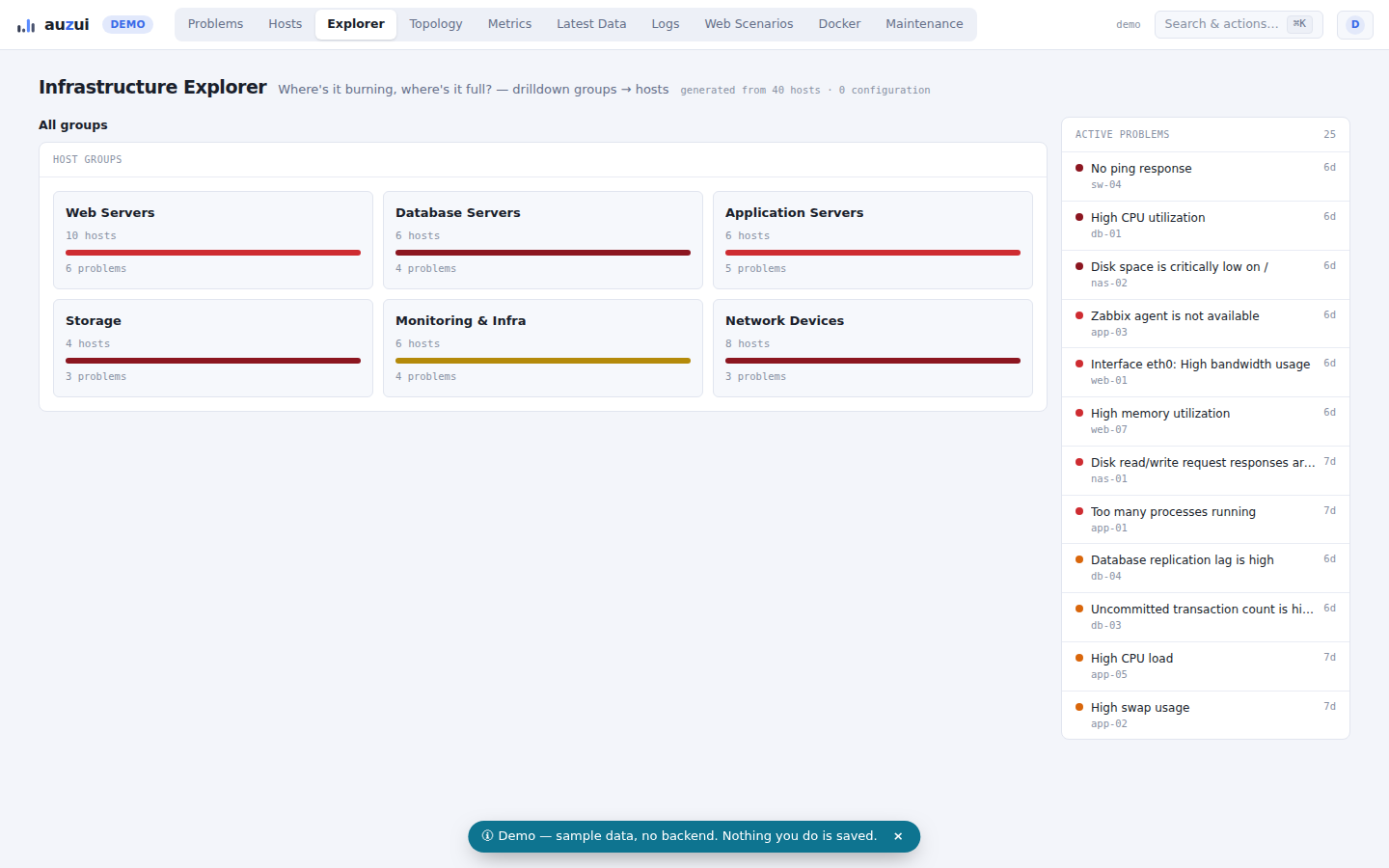
Task: Click the Network Devices dark red bar
Action: click(x=873, y=361)
